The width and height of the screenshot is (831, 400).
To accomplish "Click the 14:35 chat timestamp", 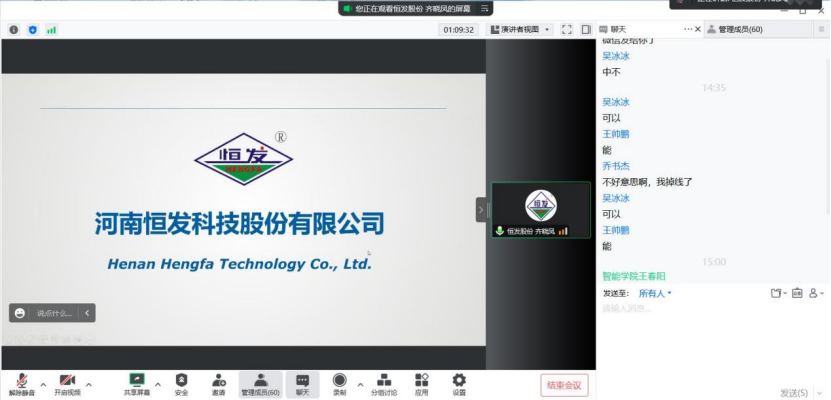I will tap(714, 87).
